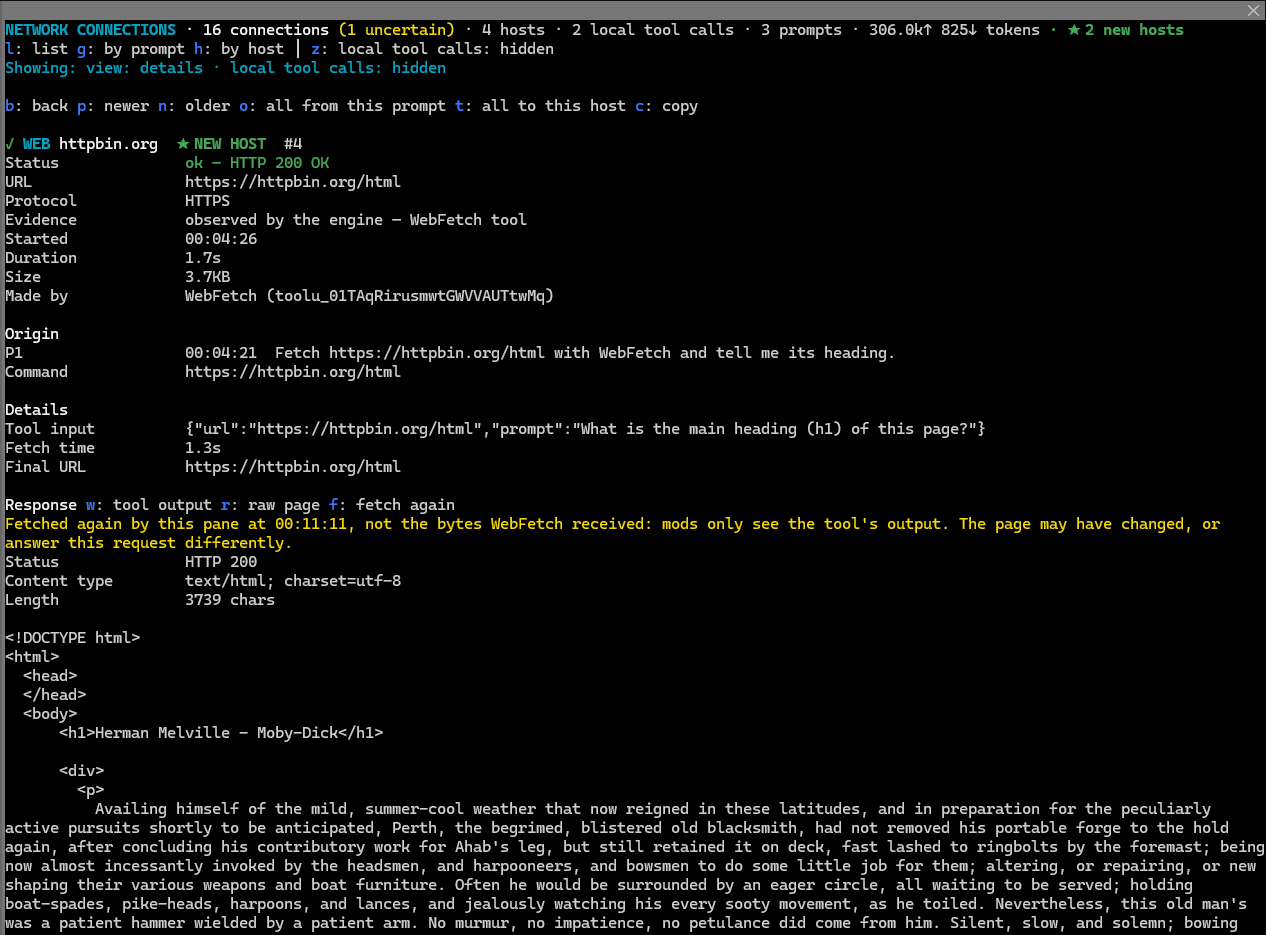The width and height of the screenshot is (1266, 935).
Task: Click the 'NETWORK CONNECTIONS' title
Action: tap(90, 29)
